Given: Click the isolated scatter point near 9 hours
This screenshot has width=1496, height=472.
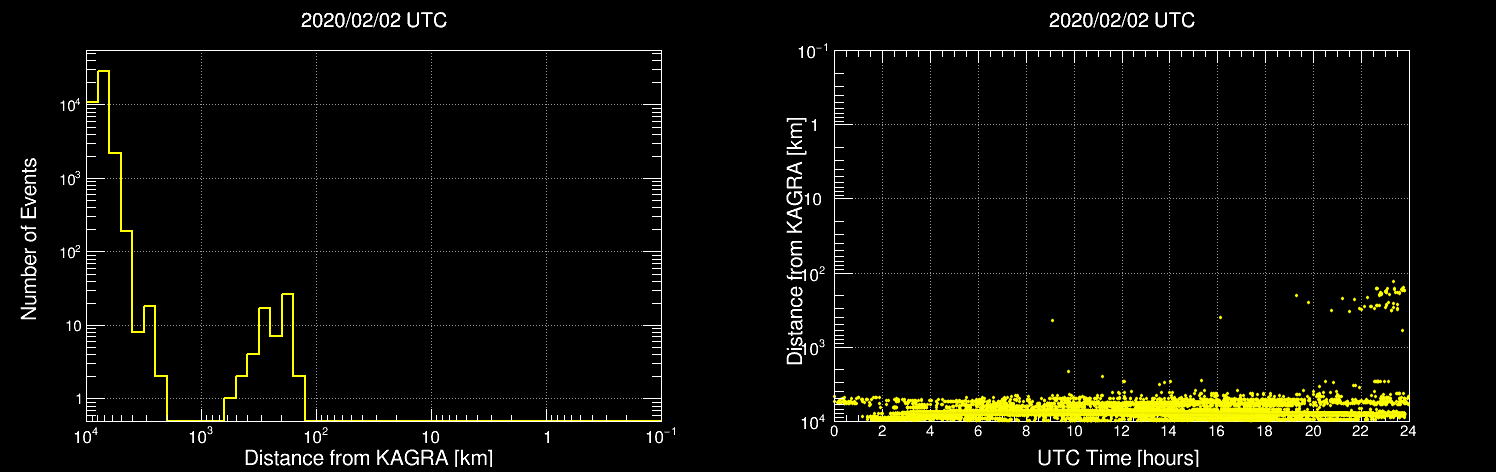Looking at the screenshot, I should [1052, 320].
